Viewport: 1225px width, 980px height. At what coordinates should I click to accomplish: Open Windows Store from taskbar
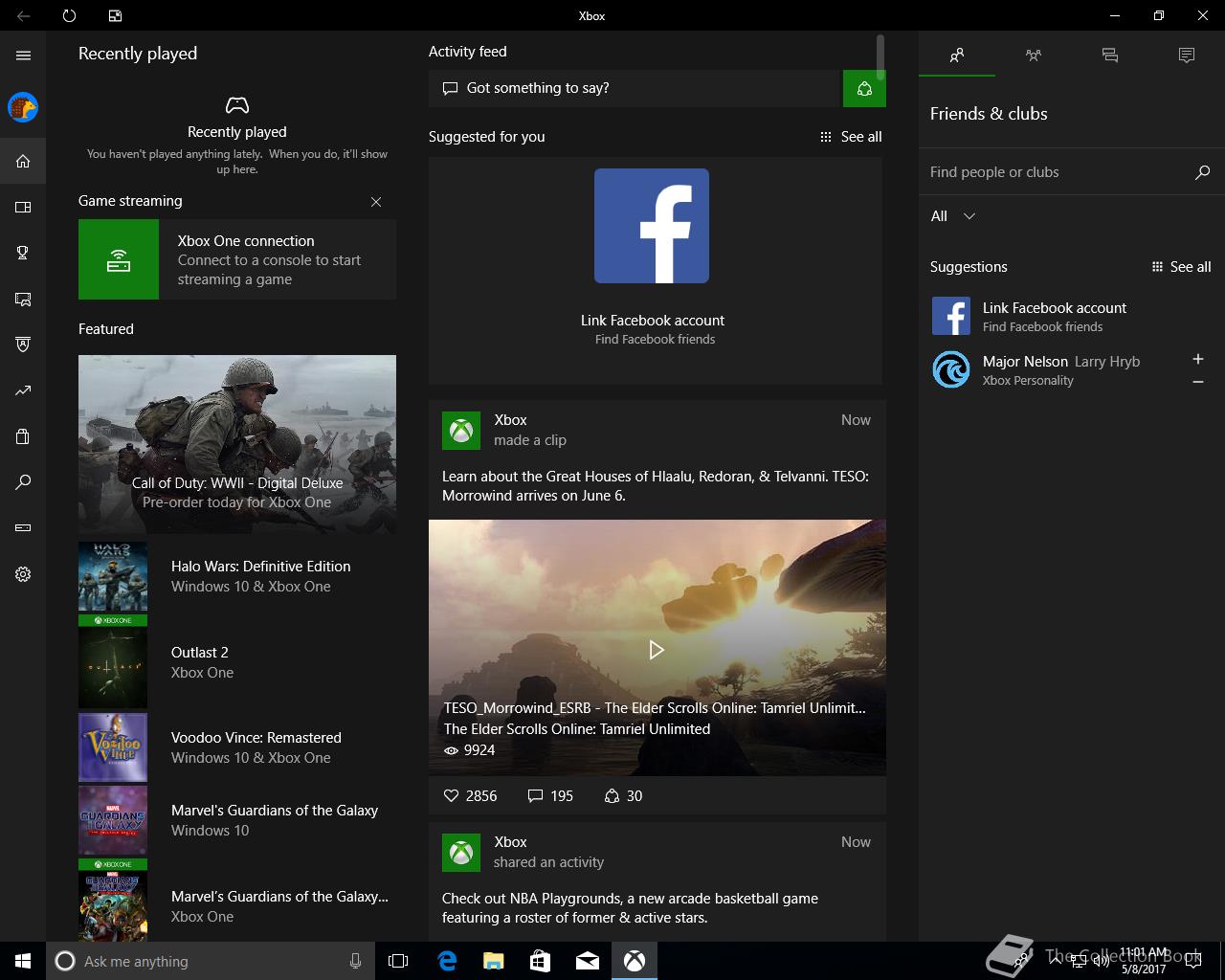click(541, 961)
